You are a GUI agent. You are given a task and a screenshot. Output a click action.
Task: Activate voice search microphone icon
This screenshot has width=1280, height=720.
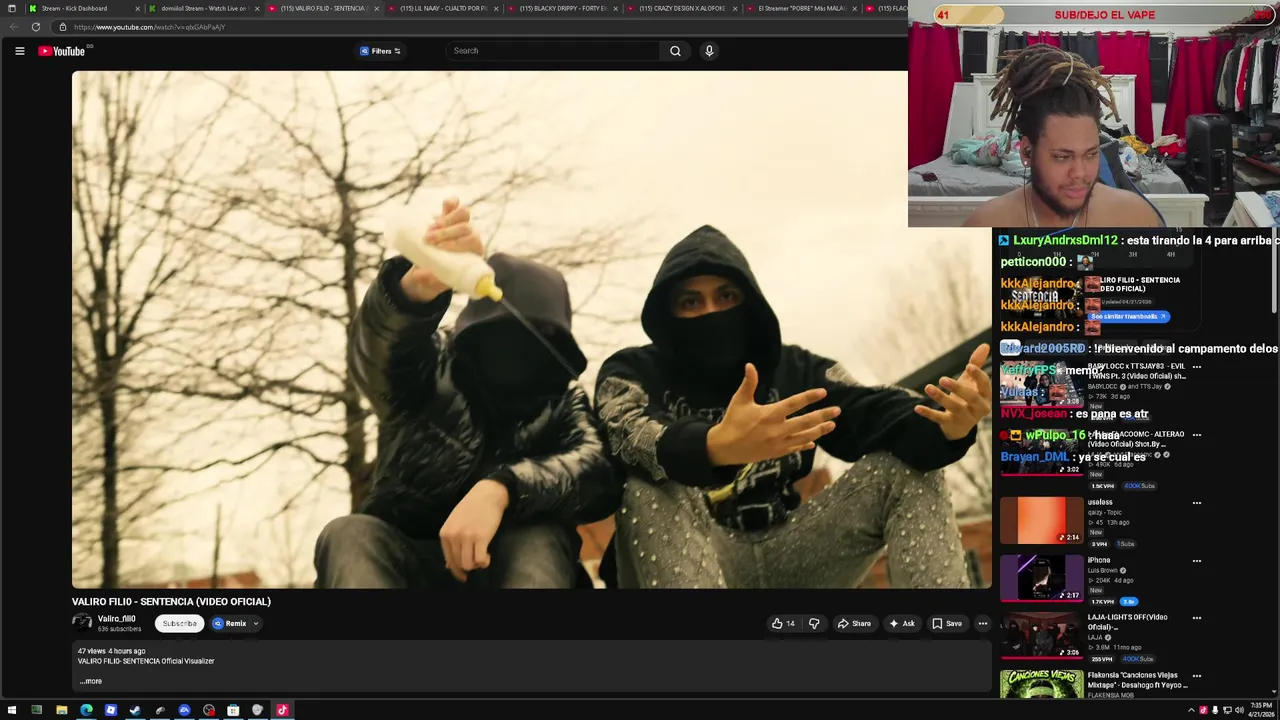coord(709,51)
